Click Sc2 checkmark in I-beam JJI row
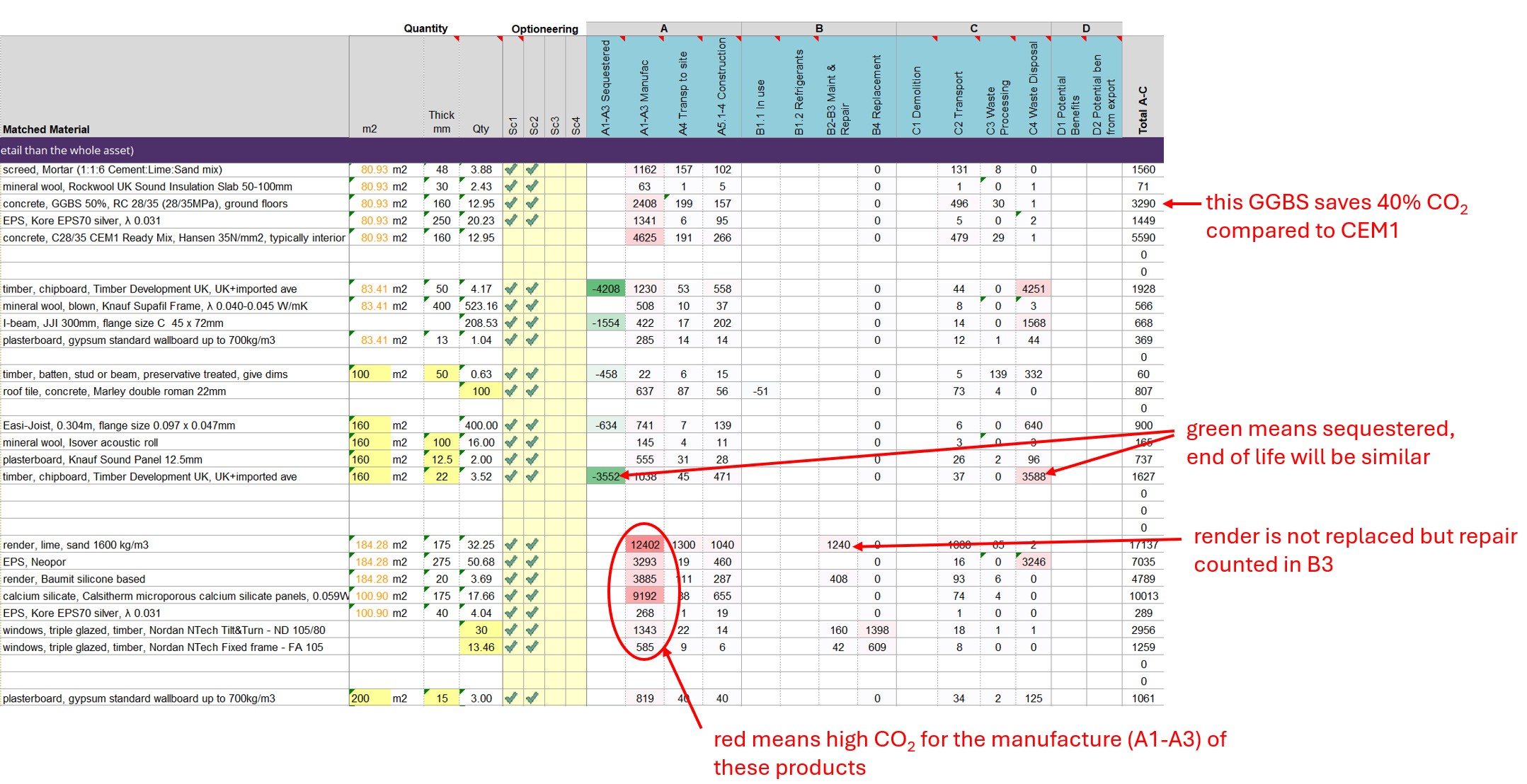1527x784 pixels. [532, 323]
